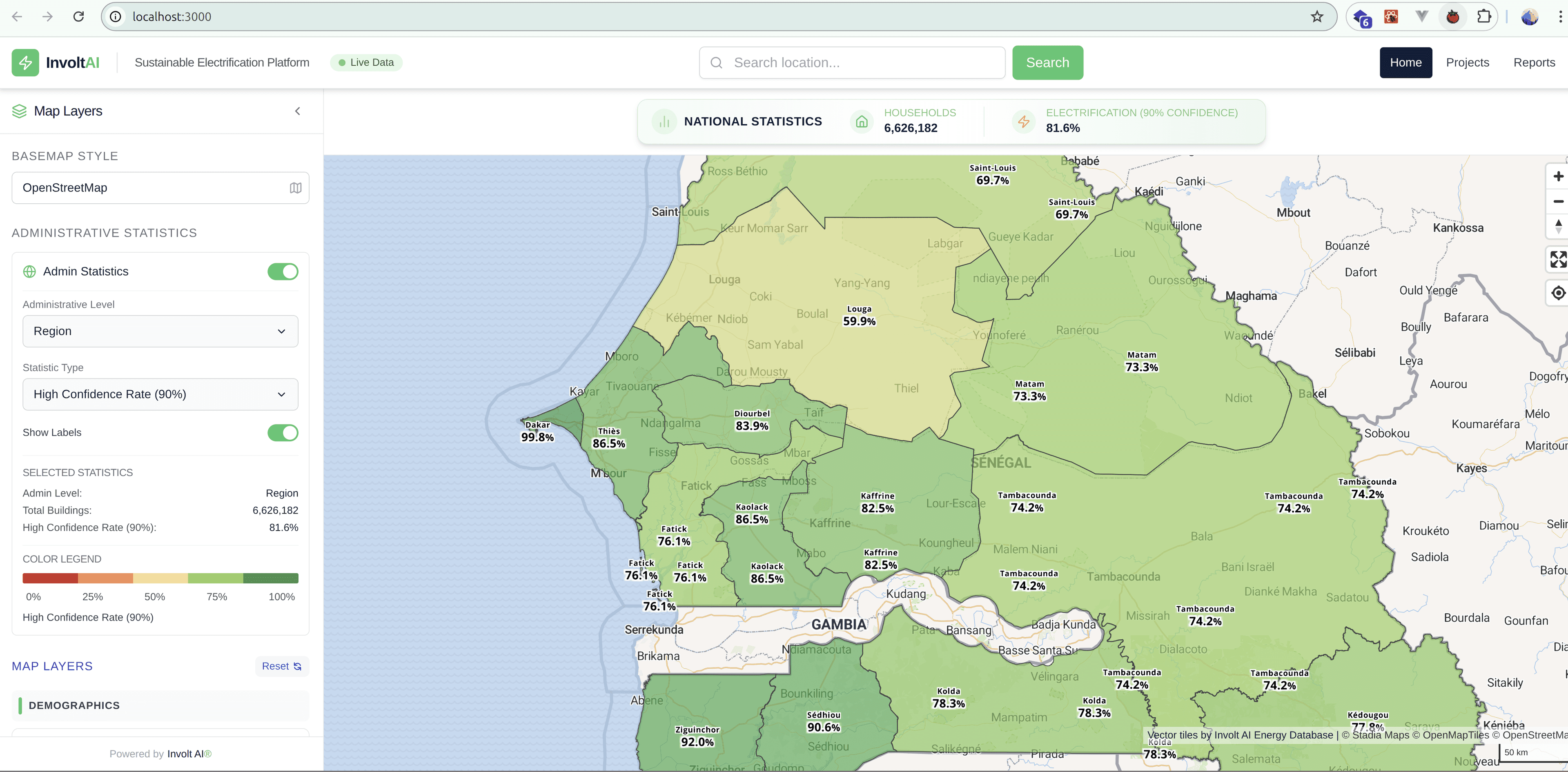Open the Reports tab
Viewport: 1568px width, 772px height.
click(1534, 62)
